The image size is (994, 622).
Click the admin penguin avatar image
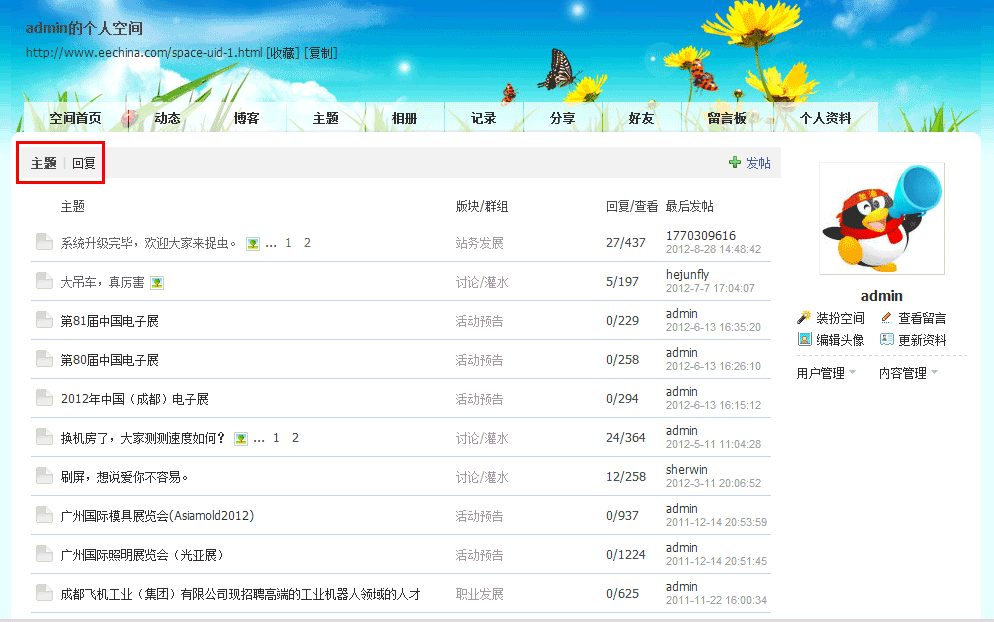tap(881, 219)
